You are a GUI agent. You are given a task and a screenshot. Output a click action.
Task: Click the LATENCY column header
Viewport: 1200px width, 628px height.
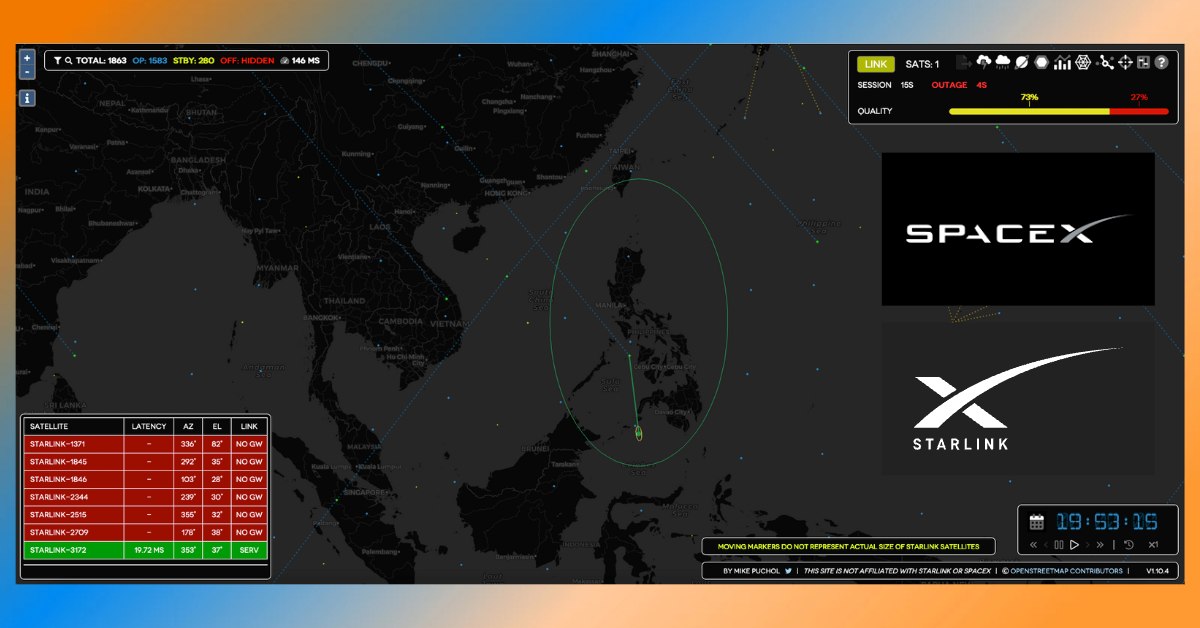click(149, 426)
